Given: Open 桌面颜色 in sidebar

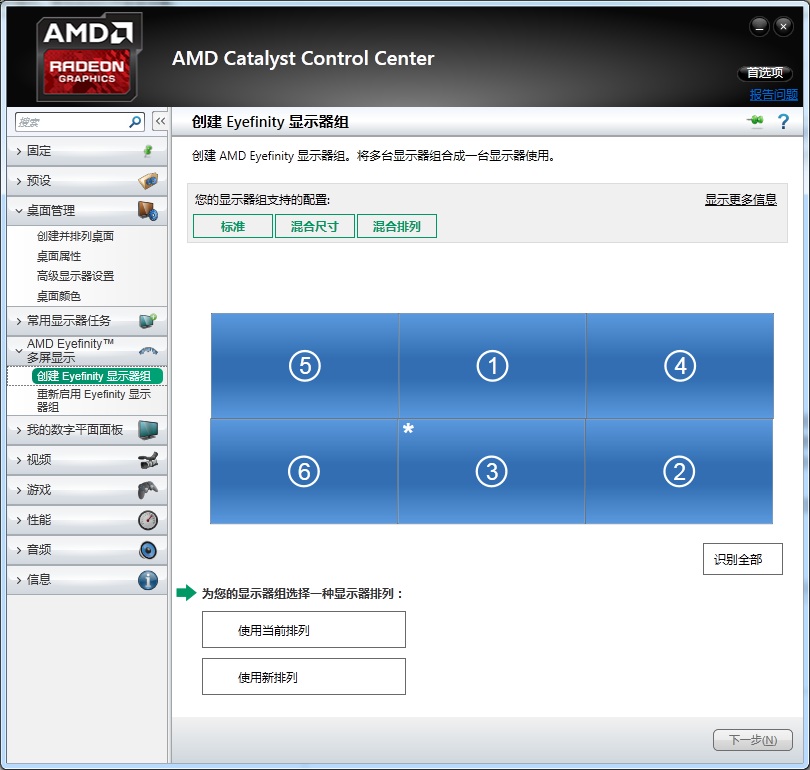Looking at the screenshot, I should pyautogui.click(x=59, y=296).
